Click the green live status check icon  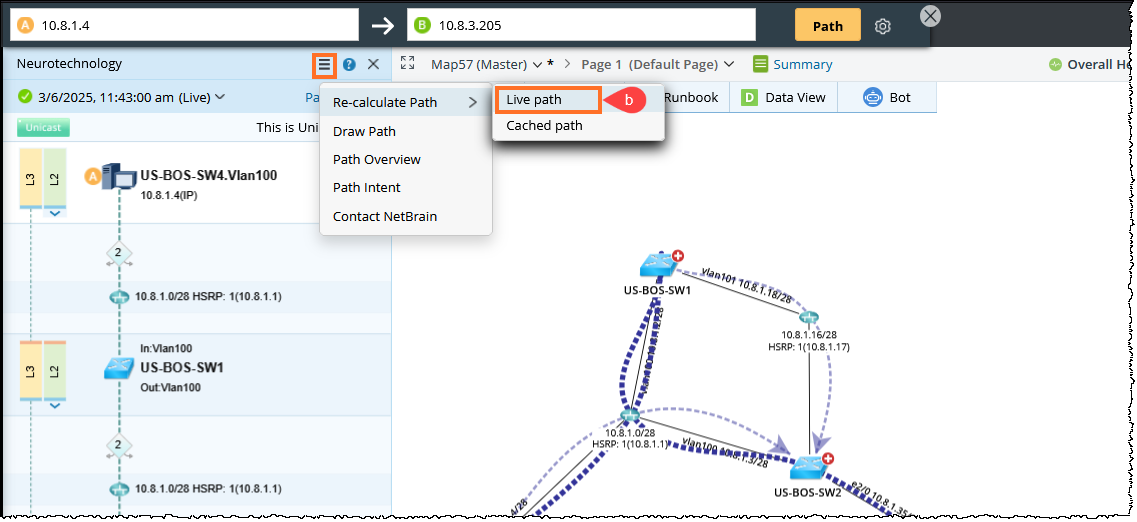[x=25, y=96]
